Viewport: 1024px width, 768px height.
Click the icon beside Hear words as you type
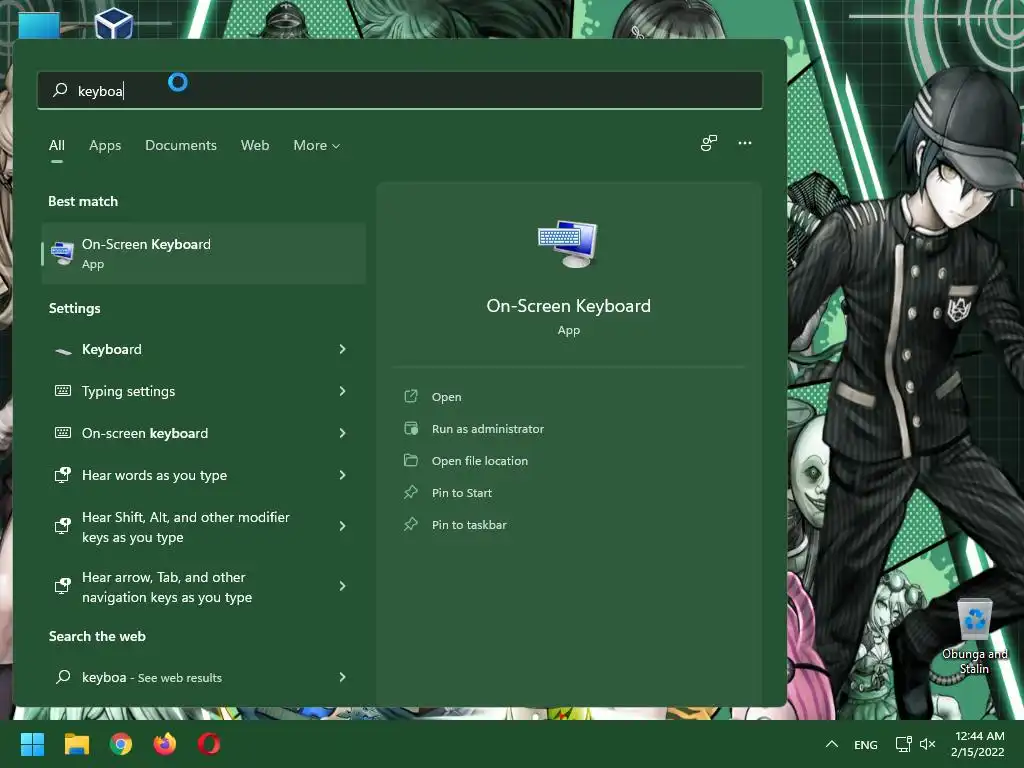63,475
